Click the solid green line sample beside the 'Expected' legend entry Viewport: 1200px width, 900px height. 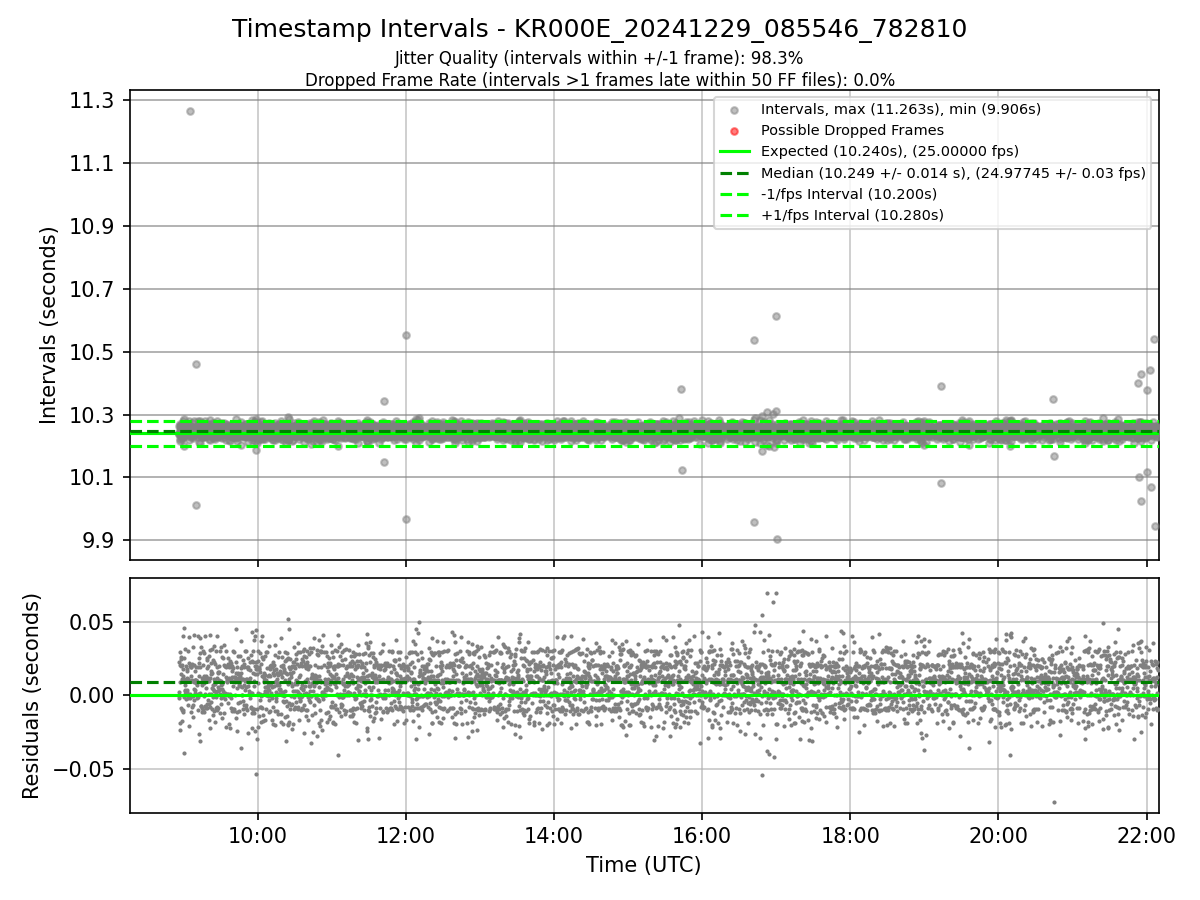[735, 152]
